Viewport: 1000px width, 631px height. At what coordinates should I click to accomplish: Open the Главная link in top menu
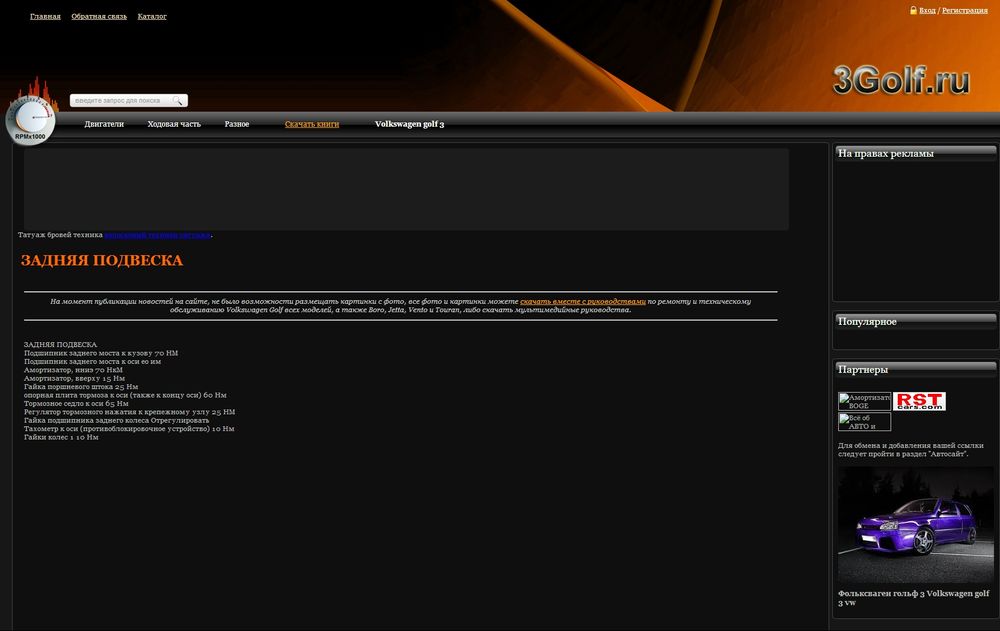coord(45,17)
